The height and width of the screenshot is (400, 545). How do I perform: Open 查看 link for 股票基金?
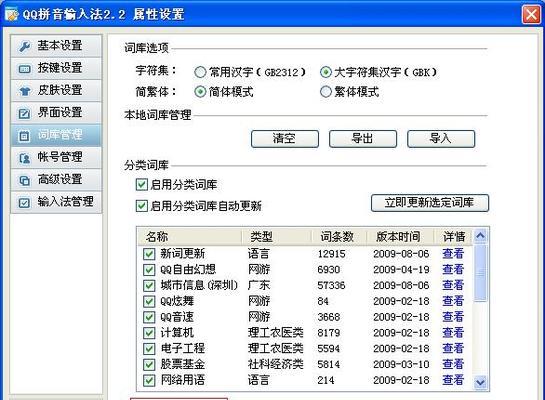coord(453,365)
